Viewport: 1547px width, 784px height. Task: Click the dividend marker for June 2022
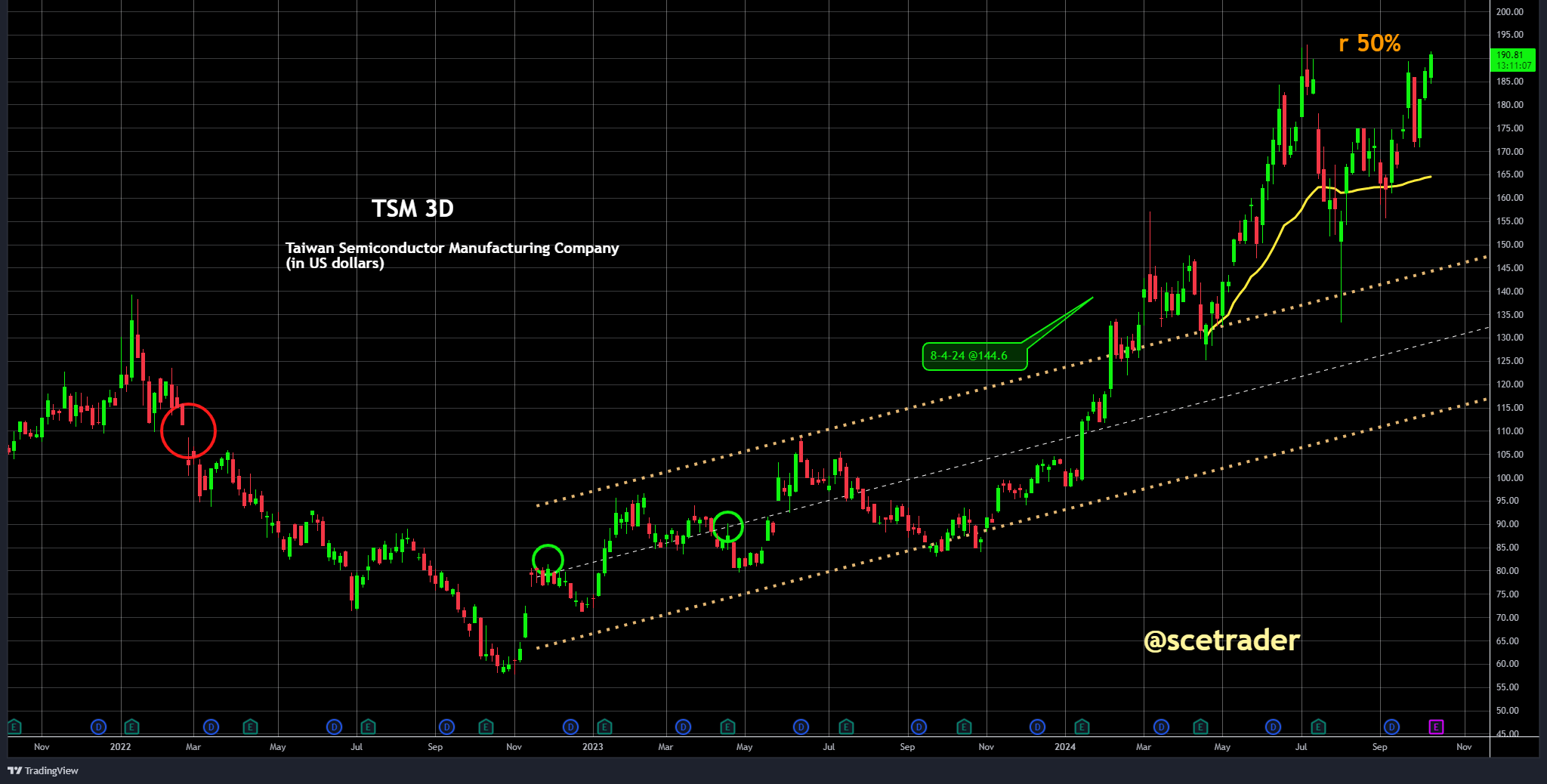[335, 727]
